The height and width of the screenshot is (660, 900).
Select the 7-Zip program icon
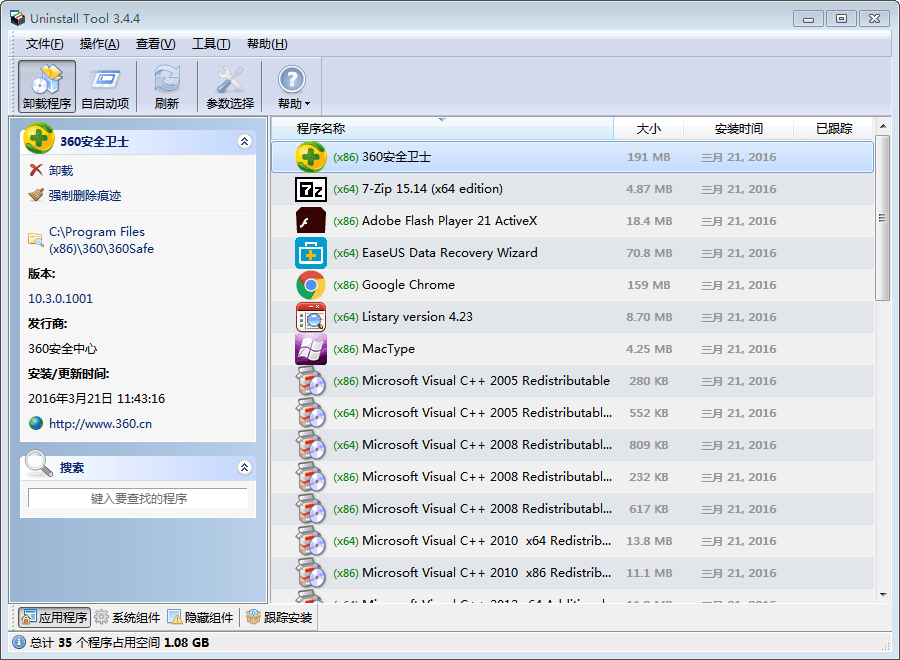pyautogui.click(x=311, y=189)
